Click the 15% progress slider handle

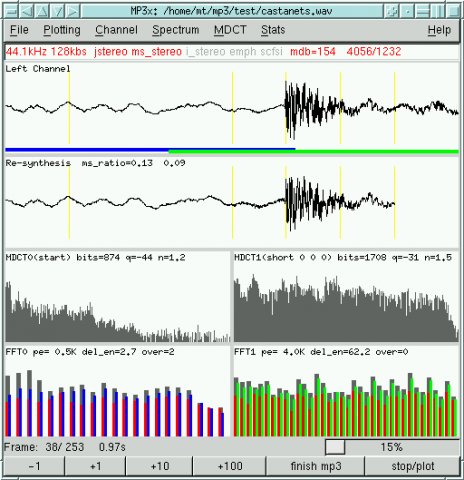(x=335, y=447)
